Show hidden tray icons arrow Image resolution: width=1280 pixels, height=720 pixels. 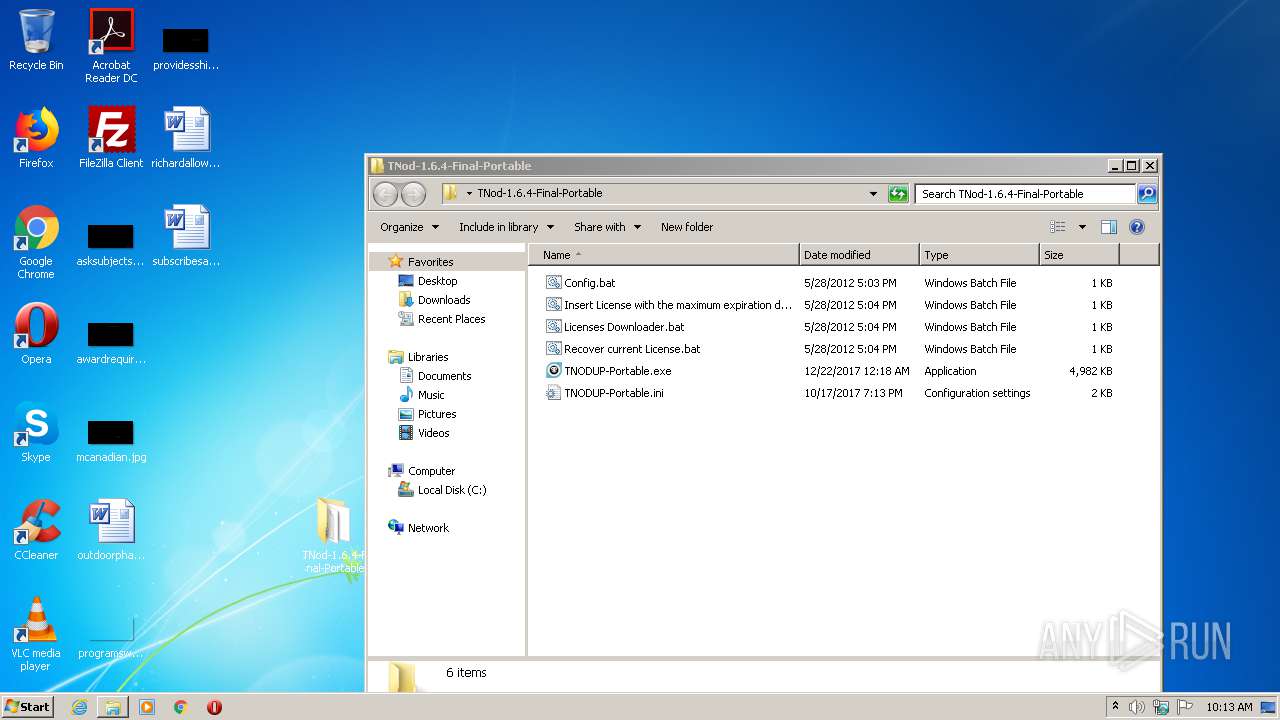[x=1115, y=707]
